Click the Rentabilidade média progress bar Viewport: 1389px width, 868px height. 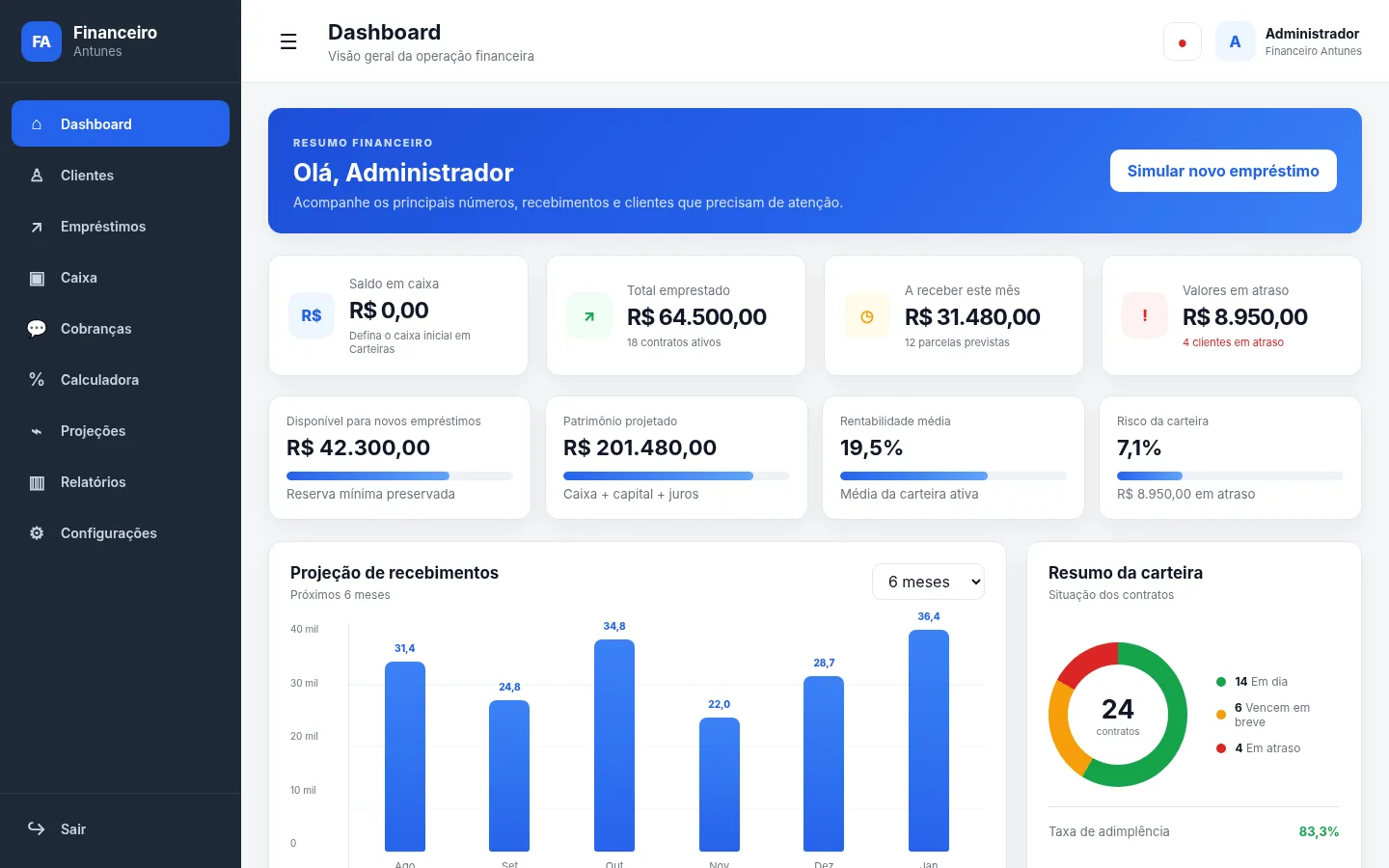pyautogui.click(x=953, y=475)
